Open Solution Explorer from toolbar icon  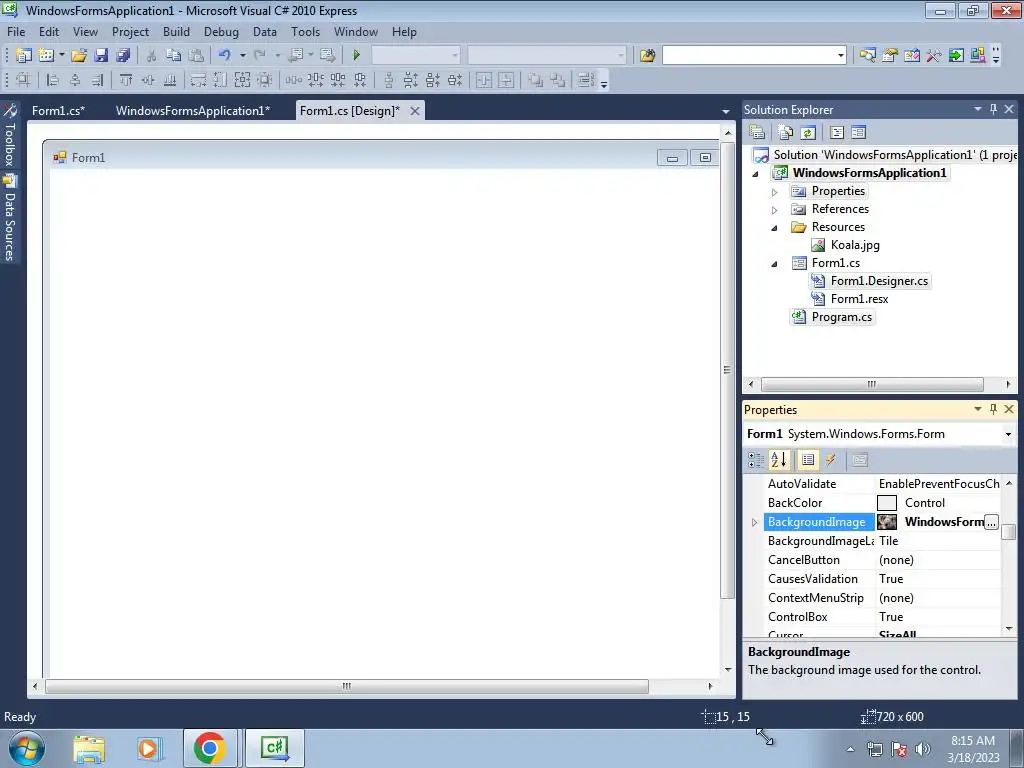867,56
